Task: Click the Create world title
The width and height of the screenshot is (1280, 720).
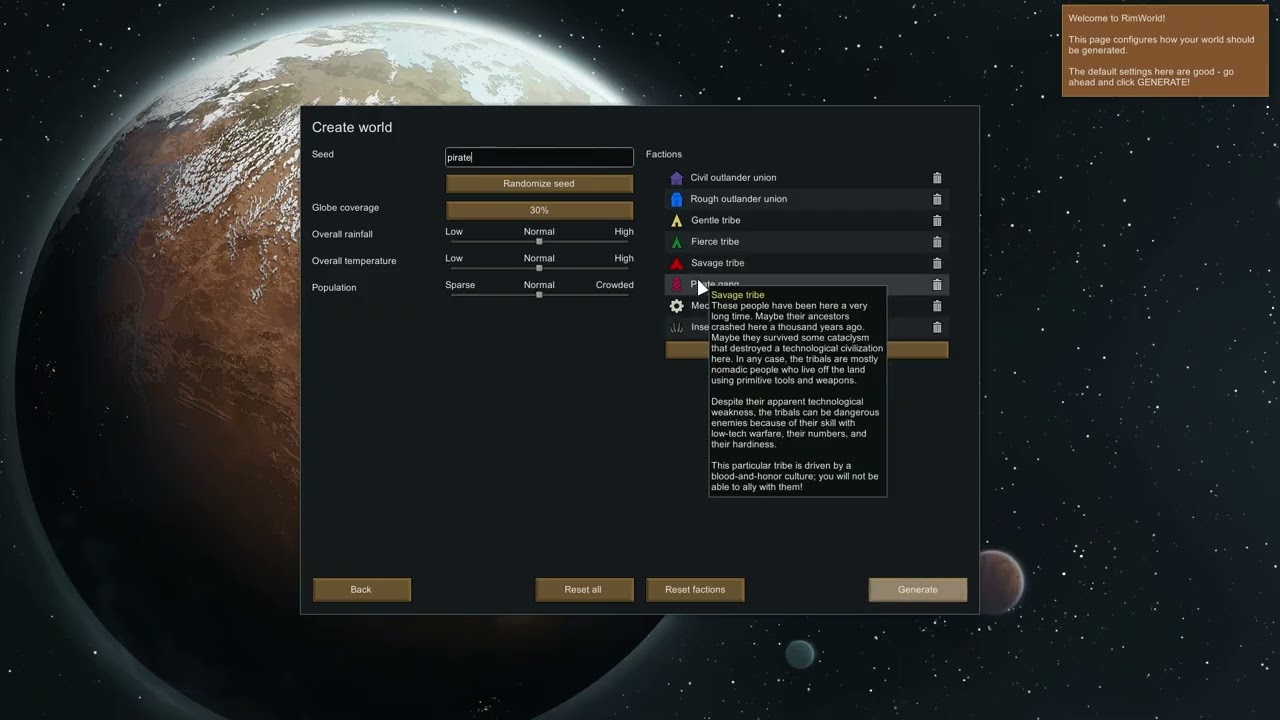Action: 352,127
